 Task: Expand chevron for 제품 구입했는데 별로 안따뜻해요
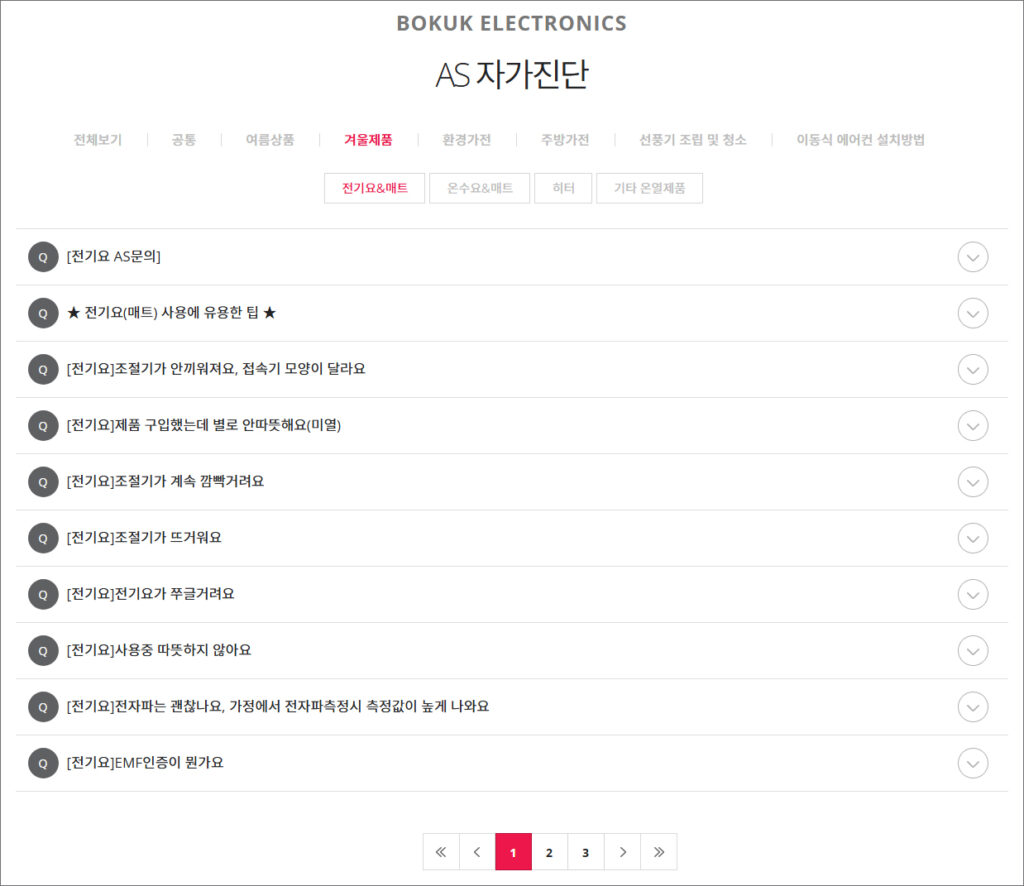972,426
